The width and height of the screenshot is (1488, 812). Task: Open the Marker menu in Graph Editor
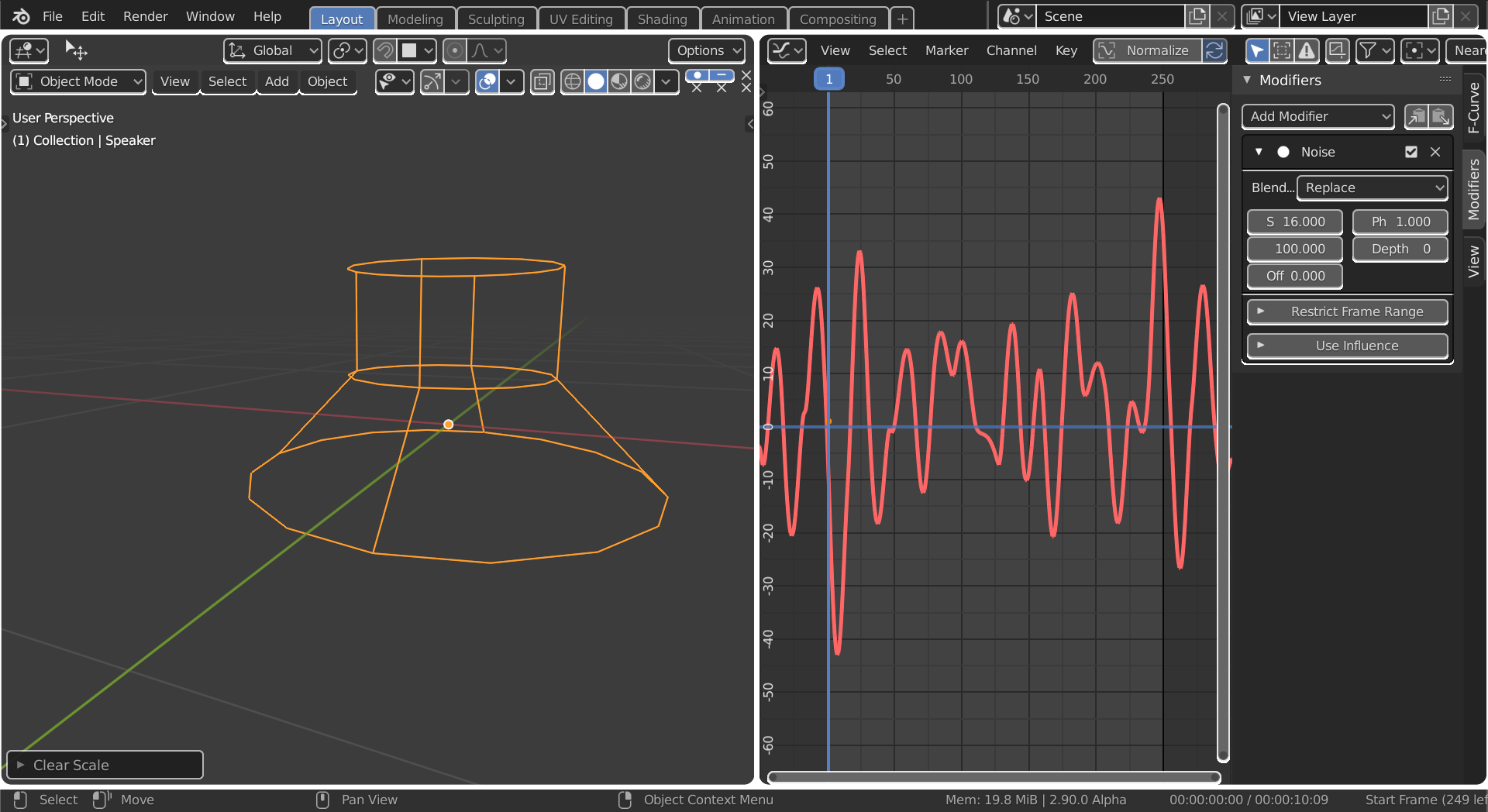coord(946,50)
